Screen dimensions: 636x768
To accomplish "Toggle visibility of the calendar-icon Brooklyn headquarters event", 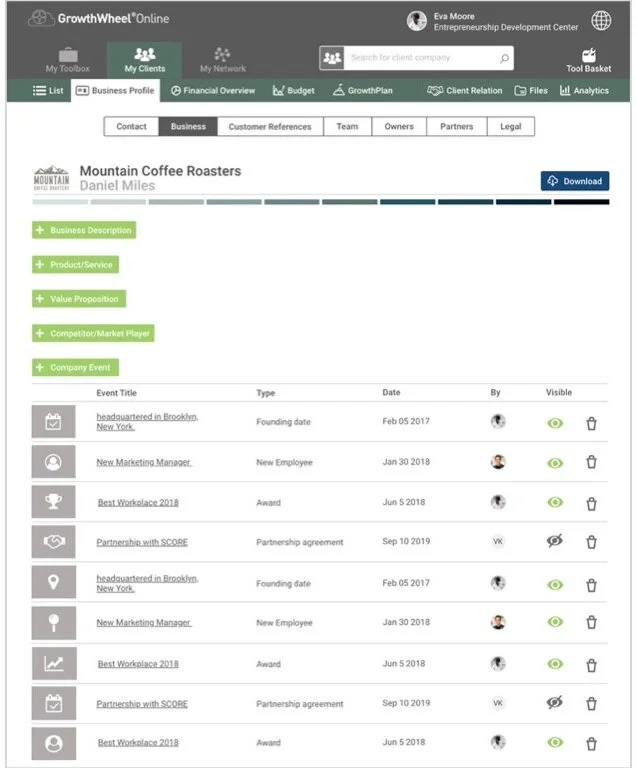I will (x=555, y=423).
